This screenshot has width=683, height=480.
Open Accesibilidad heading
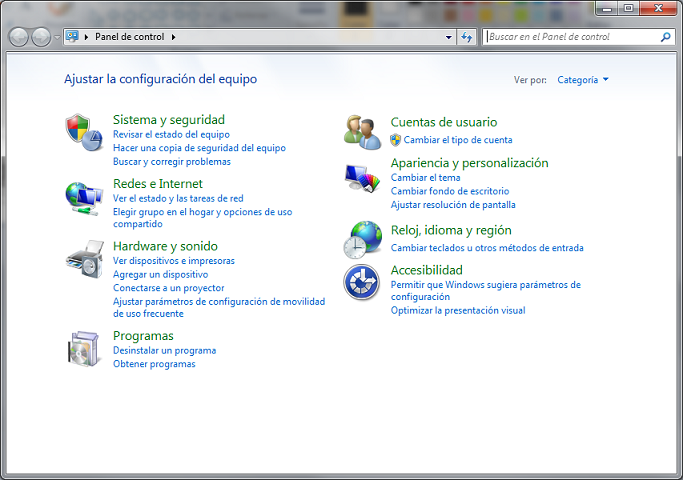click(426, 270)
